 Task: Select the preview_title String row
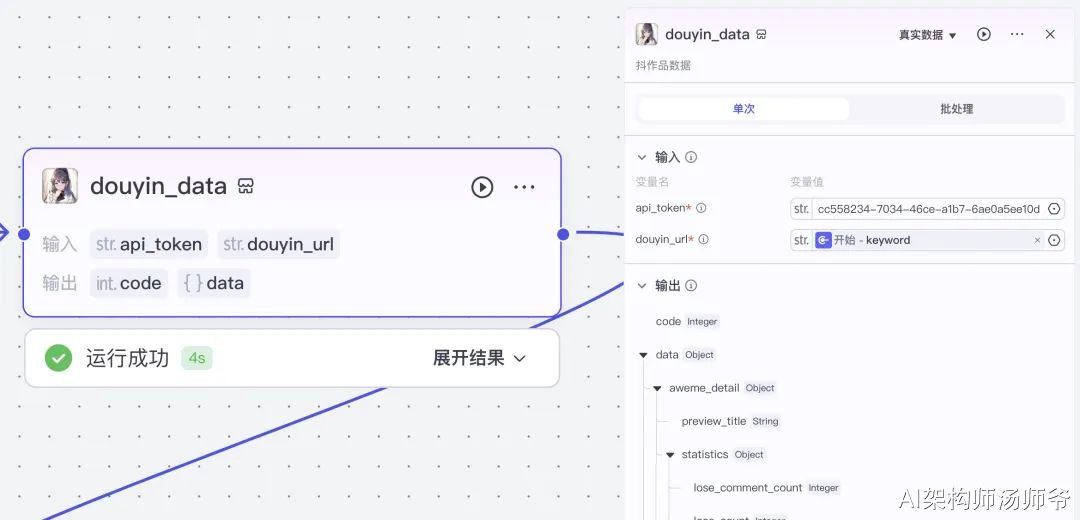coord(730,422)
